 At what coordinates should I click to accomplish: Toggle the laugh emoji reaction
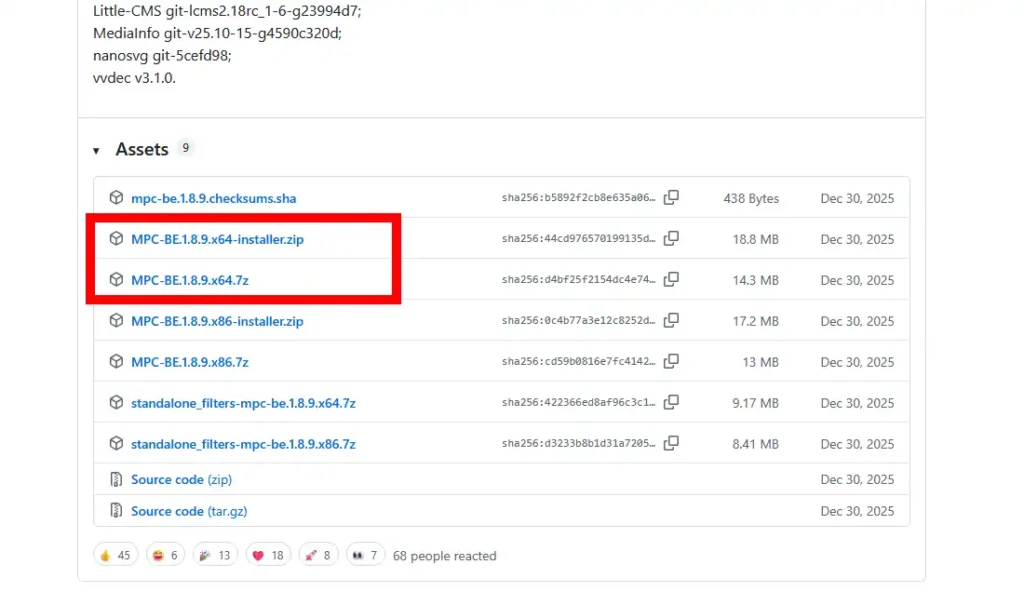pos(166,555)
